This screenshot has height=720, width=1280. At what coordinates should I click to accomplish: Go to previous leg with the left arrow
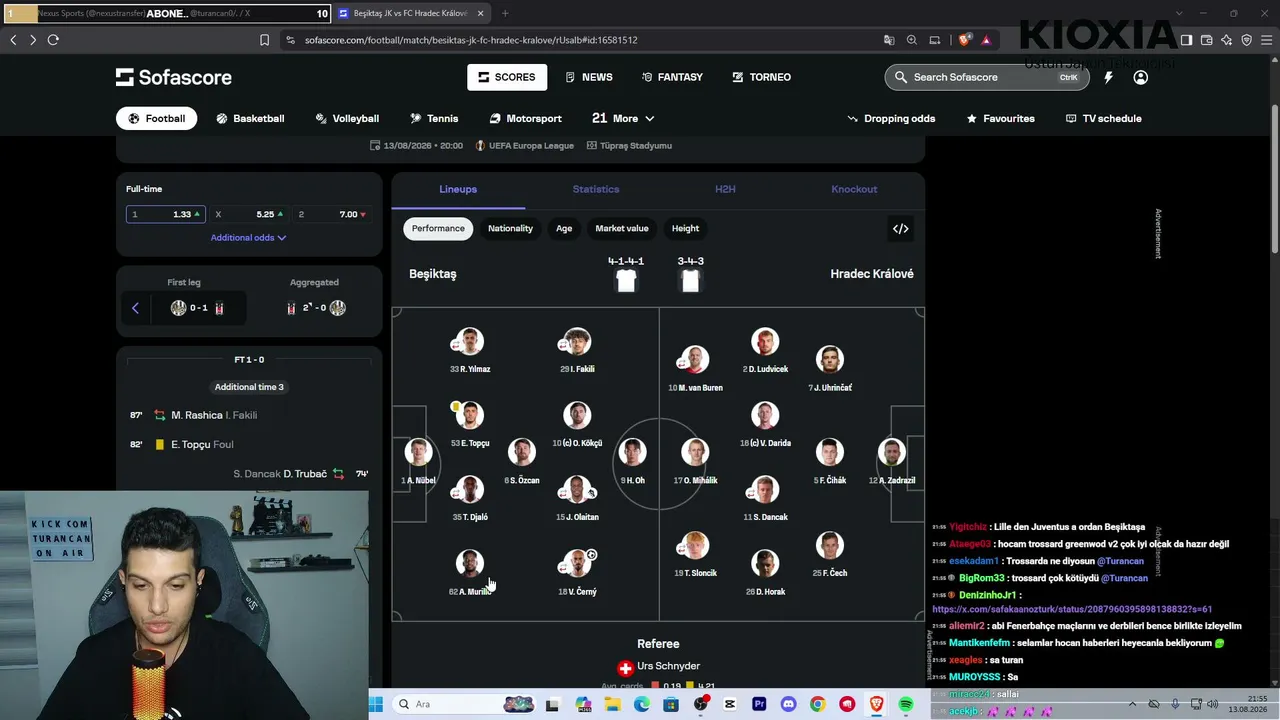tap(136, 308)
